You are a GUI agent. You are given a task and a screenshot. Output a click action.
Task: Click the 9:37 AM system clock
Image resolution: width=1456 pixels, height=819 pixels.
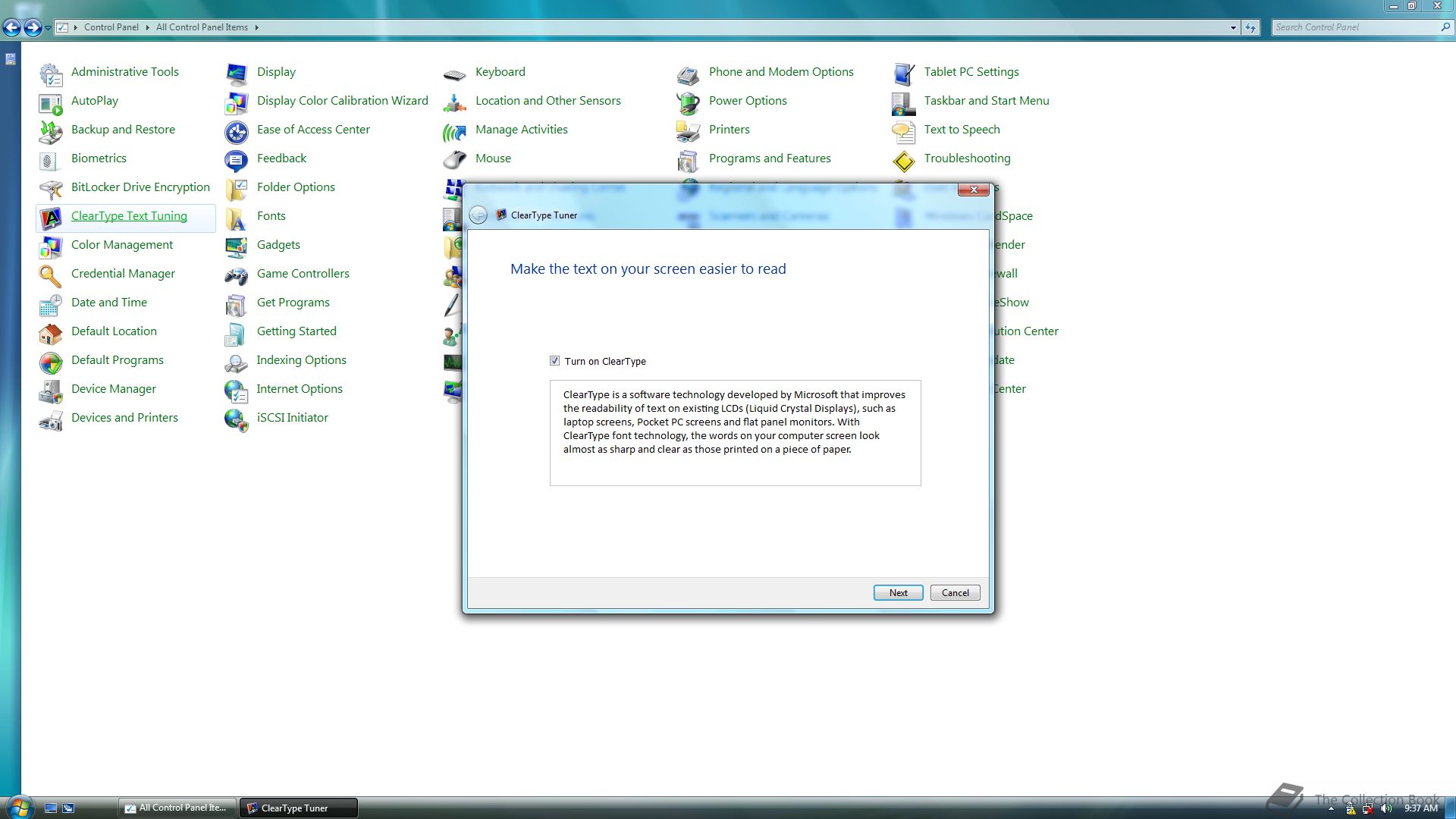click(1420, 808)
